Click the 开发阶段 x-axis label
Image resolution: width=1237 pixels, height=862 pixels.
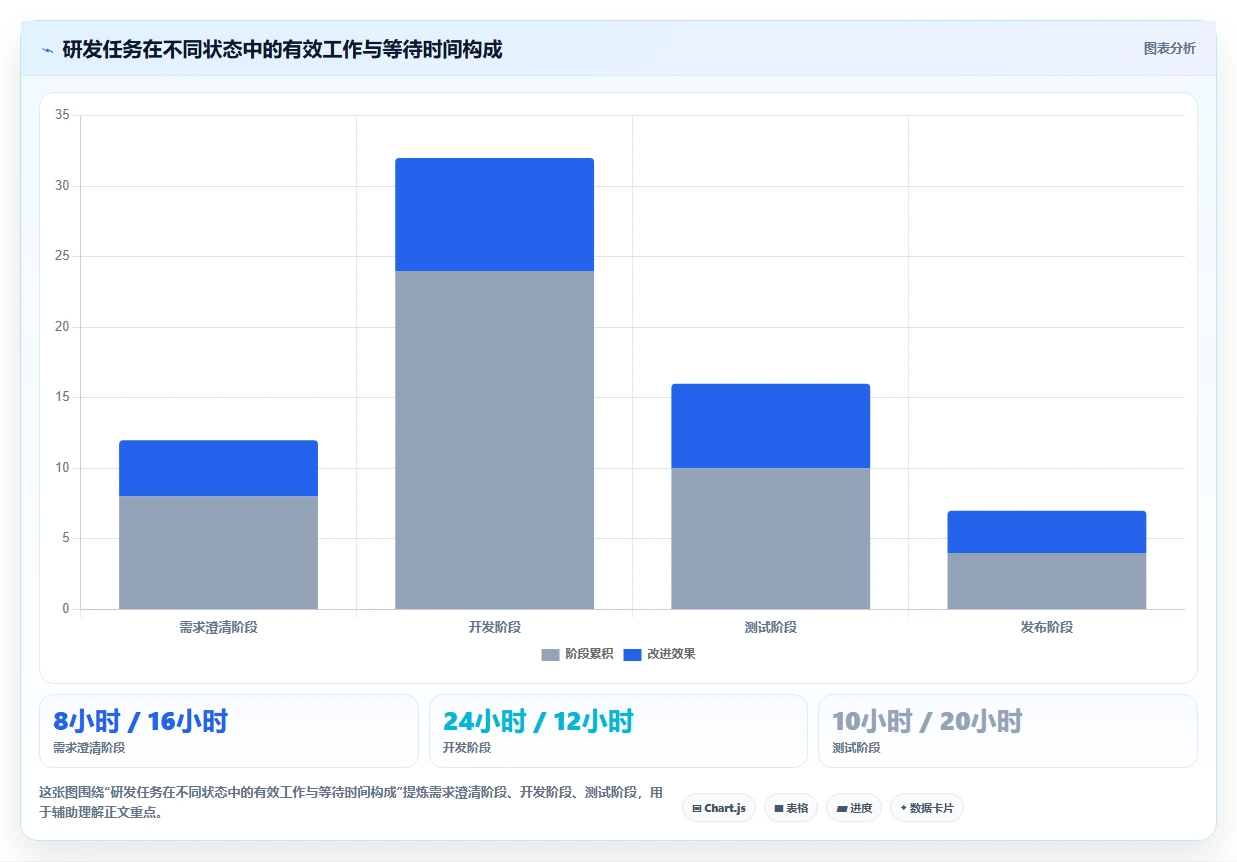(494, 627)
